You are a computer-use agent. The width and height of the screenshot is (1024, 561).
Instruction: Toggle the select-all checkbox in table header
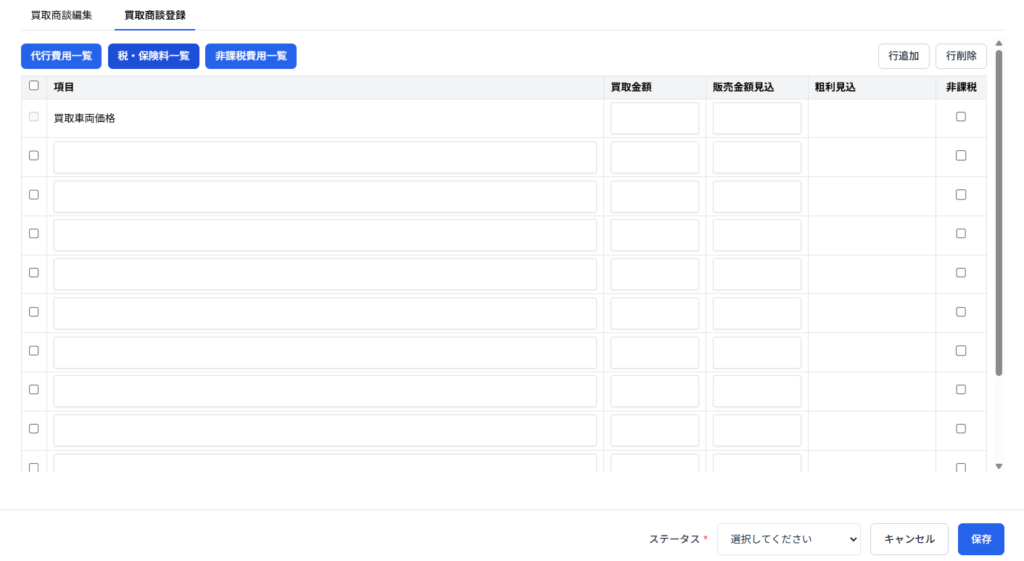(34, 86)
